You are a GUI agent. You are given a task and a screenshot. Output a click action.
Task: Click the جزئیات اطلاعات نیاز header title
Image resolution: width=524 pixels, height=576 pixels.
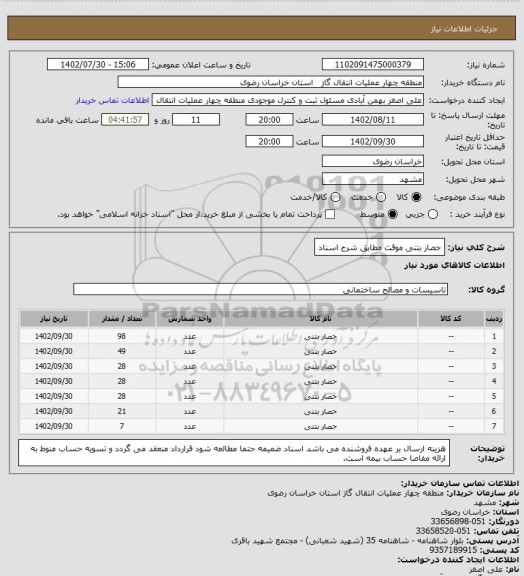(x=464, y=29)
